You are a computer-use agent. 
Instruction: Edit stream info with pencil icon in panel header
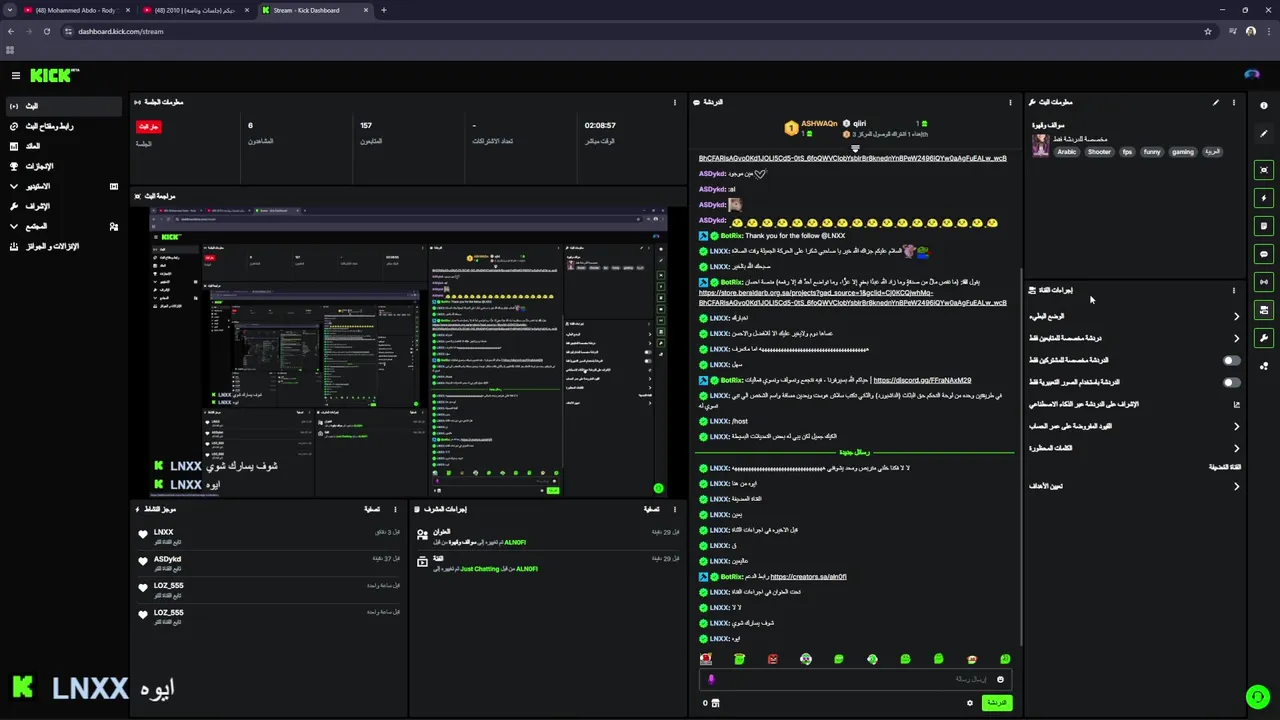(x=1216, y=102)
